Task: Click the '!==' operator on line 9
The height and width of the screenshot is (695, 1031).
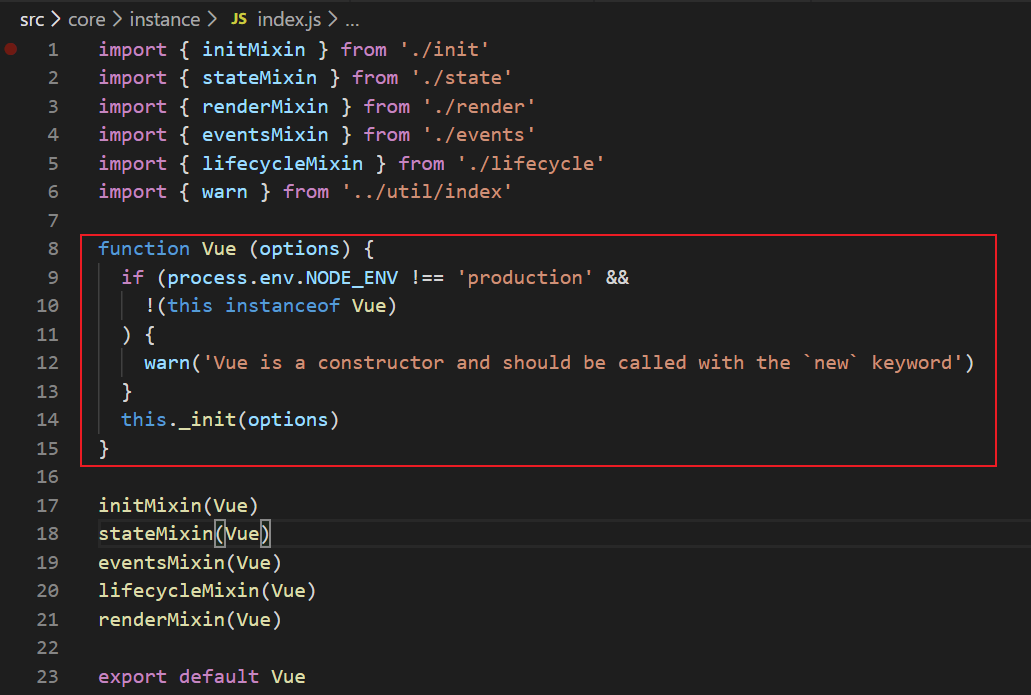Action: tap(427, 278)
